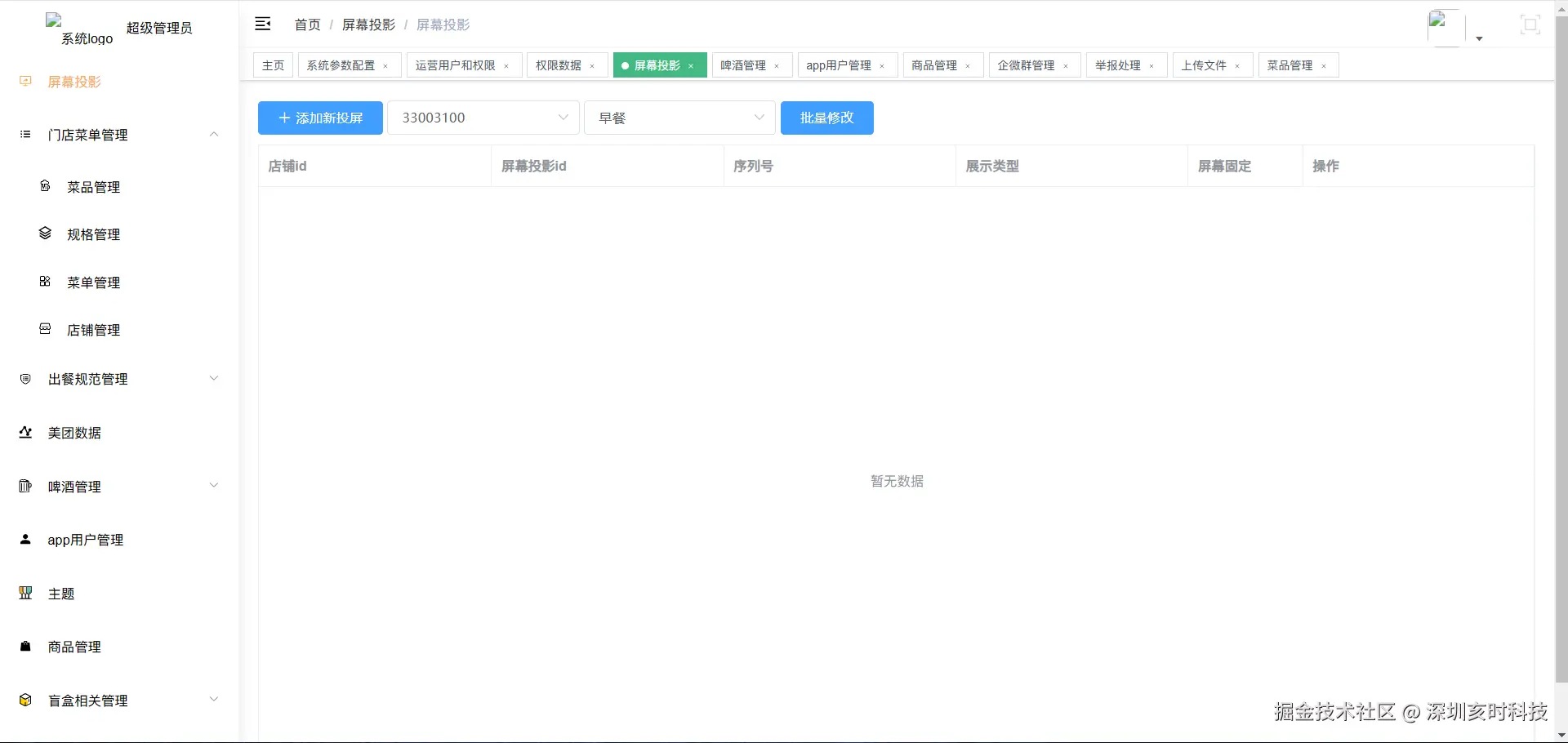Open 商品管理 in the sidebar
1568x743 pixels.
[x=119, y=647]
